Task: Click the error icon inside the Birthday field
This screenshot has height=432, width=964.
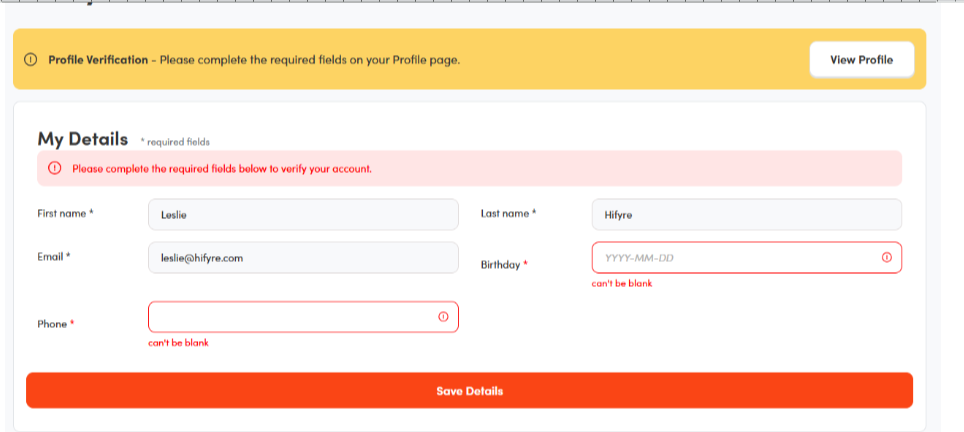Action: point(886,258)
